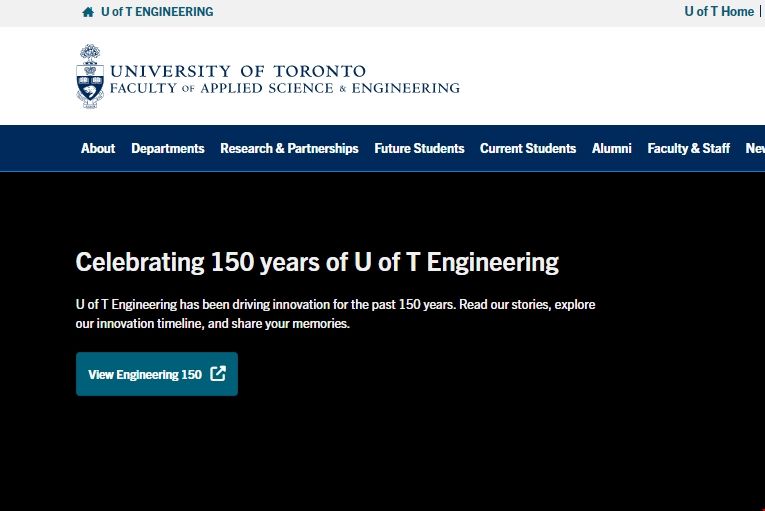Click the University of Toronto crest logo

(90, 76)
